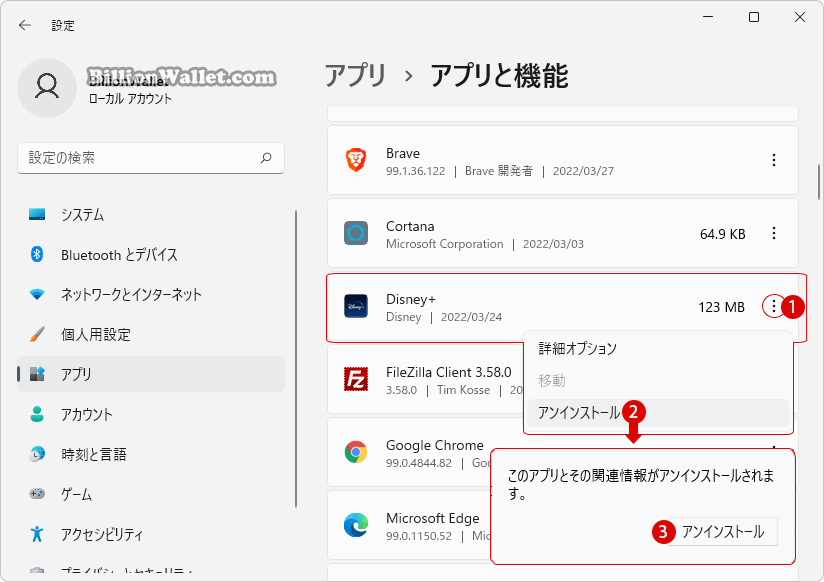The width and height of the screenshot is (824, 582).
Task: Click the Disney+ app icon
Action: tap(356, 307)
